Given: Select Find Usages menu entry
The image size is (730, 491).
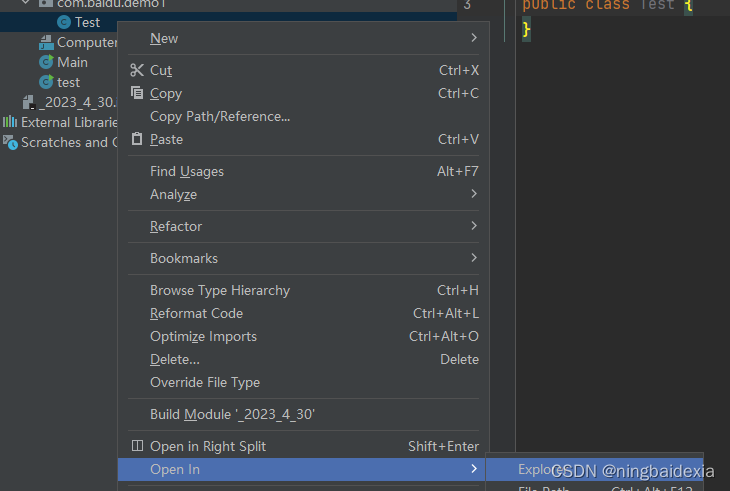Looking at the screenshot, I should [x=304, y=171].
